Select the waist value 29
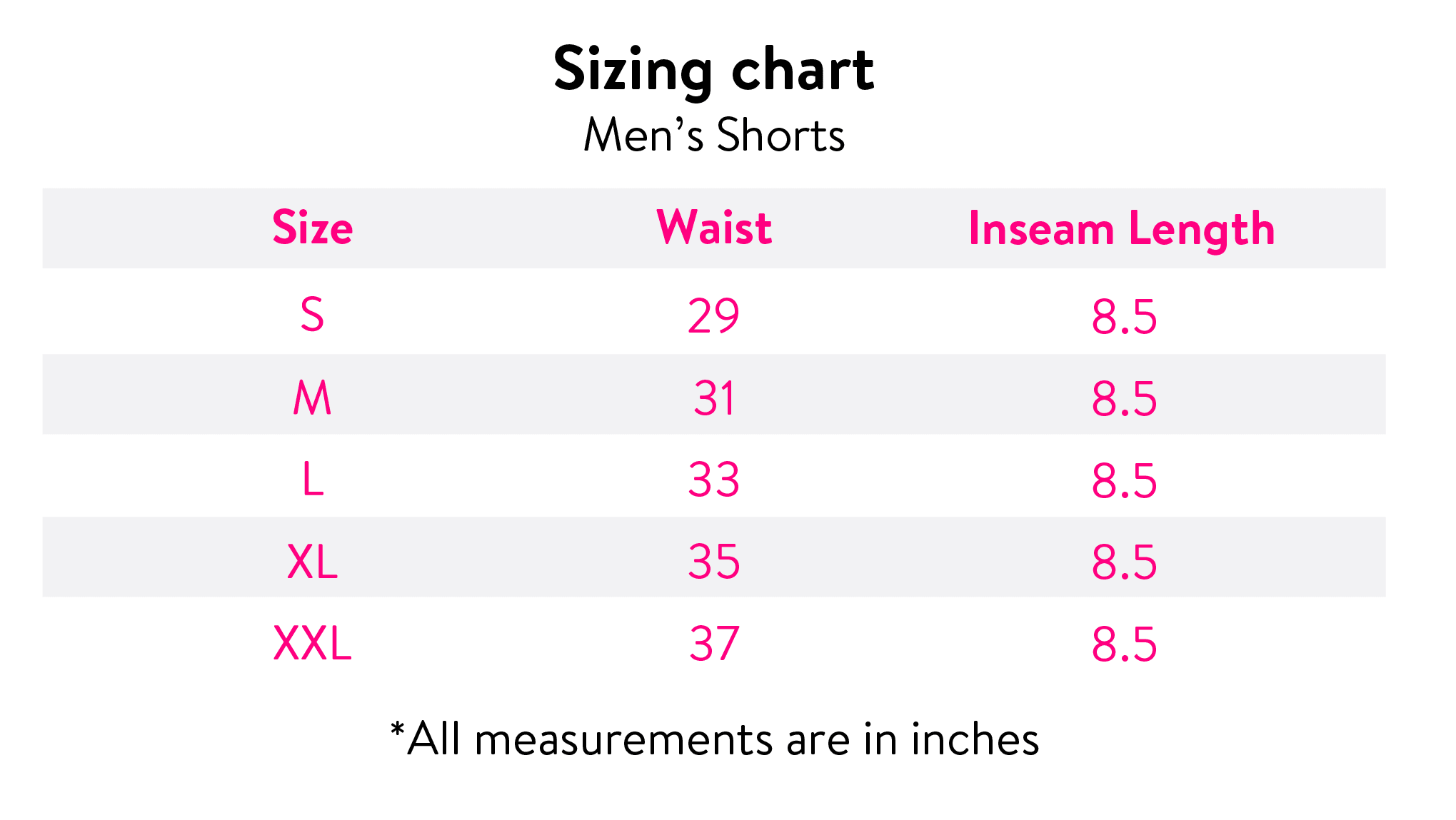1456x820 pixels. click(x=713, y=316)
